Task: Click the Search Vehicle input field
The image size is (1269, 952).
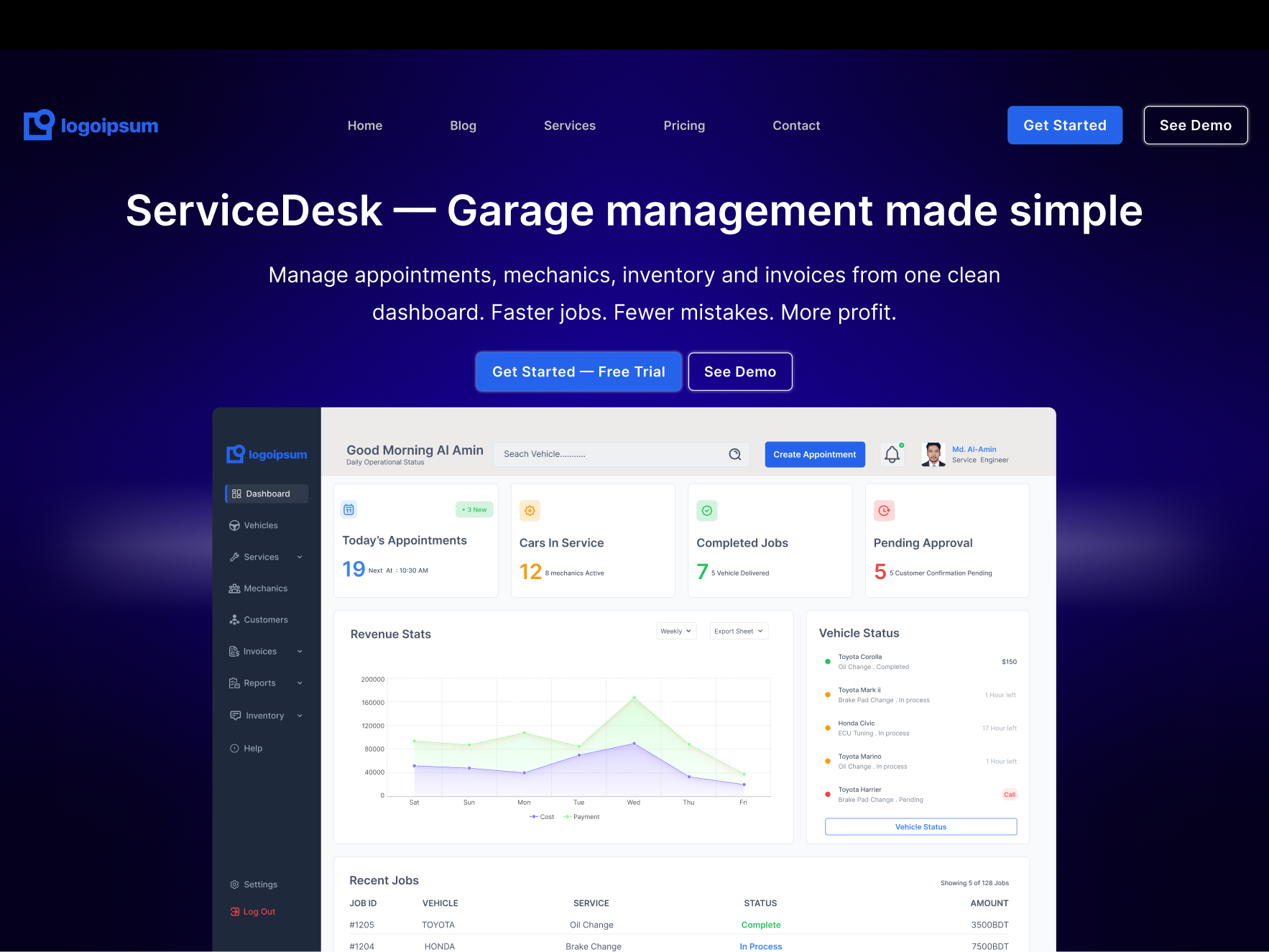Action: tap(611, 454)
